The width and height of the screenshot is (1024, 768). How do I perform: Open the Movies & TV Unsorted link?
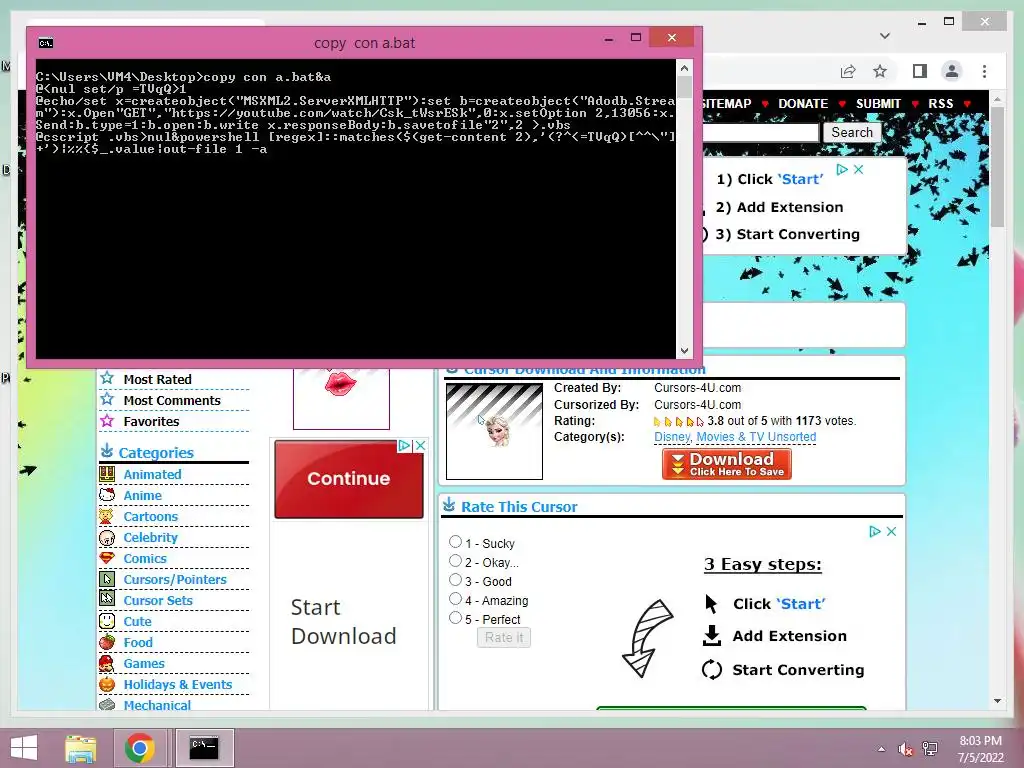click(756, 437)
